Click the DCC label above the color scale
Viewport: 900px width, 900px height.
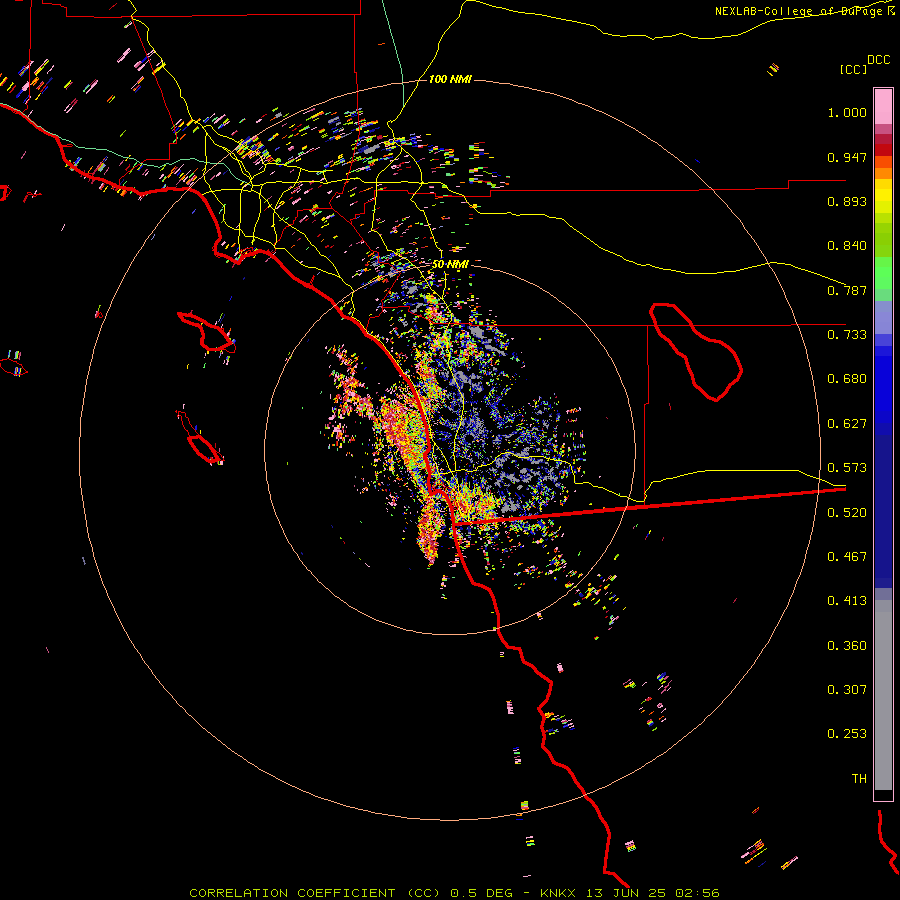click(x=878, y=59)
